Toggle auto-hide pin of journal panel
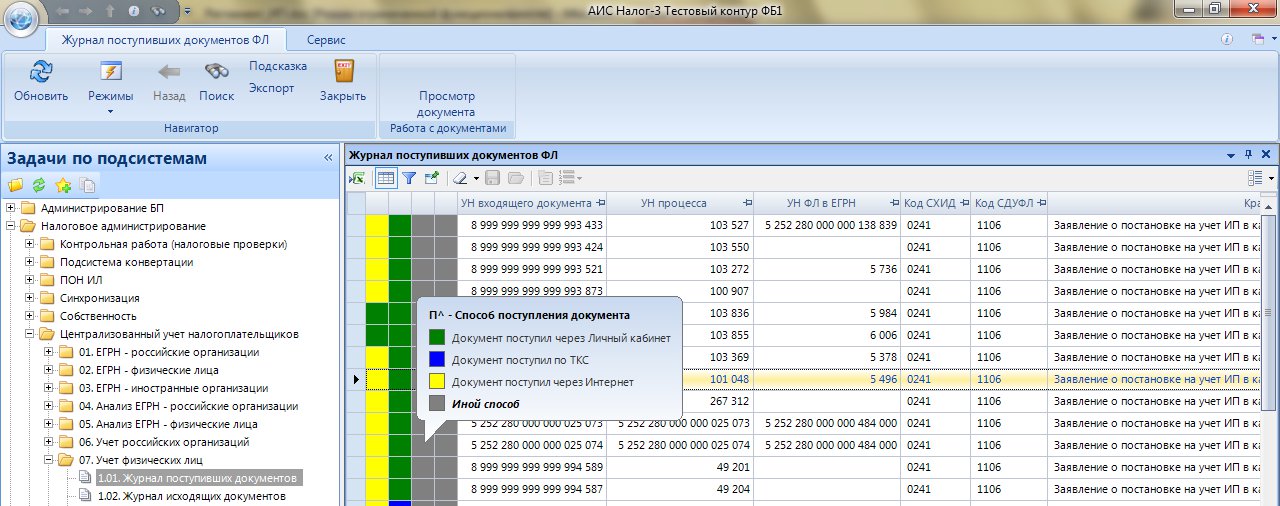 (x=1248, y=155)
